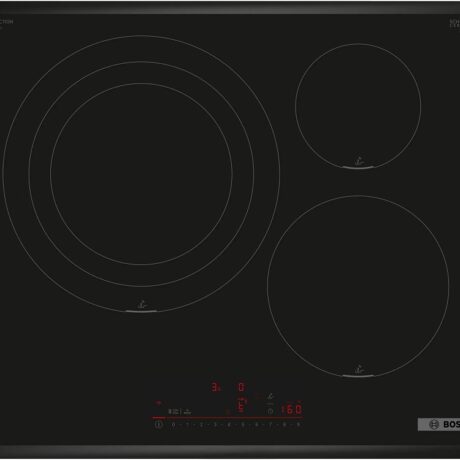The width and height of the screenshot is (460, 460).
Task: Tap pan symbol on small top-right zone
Action: click(358, 162)
